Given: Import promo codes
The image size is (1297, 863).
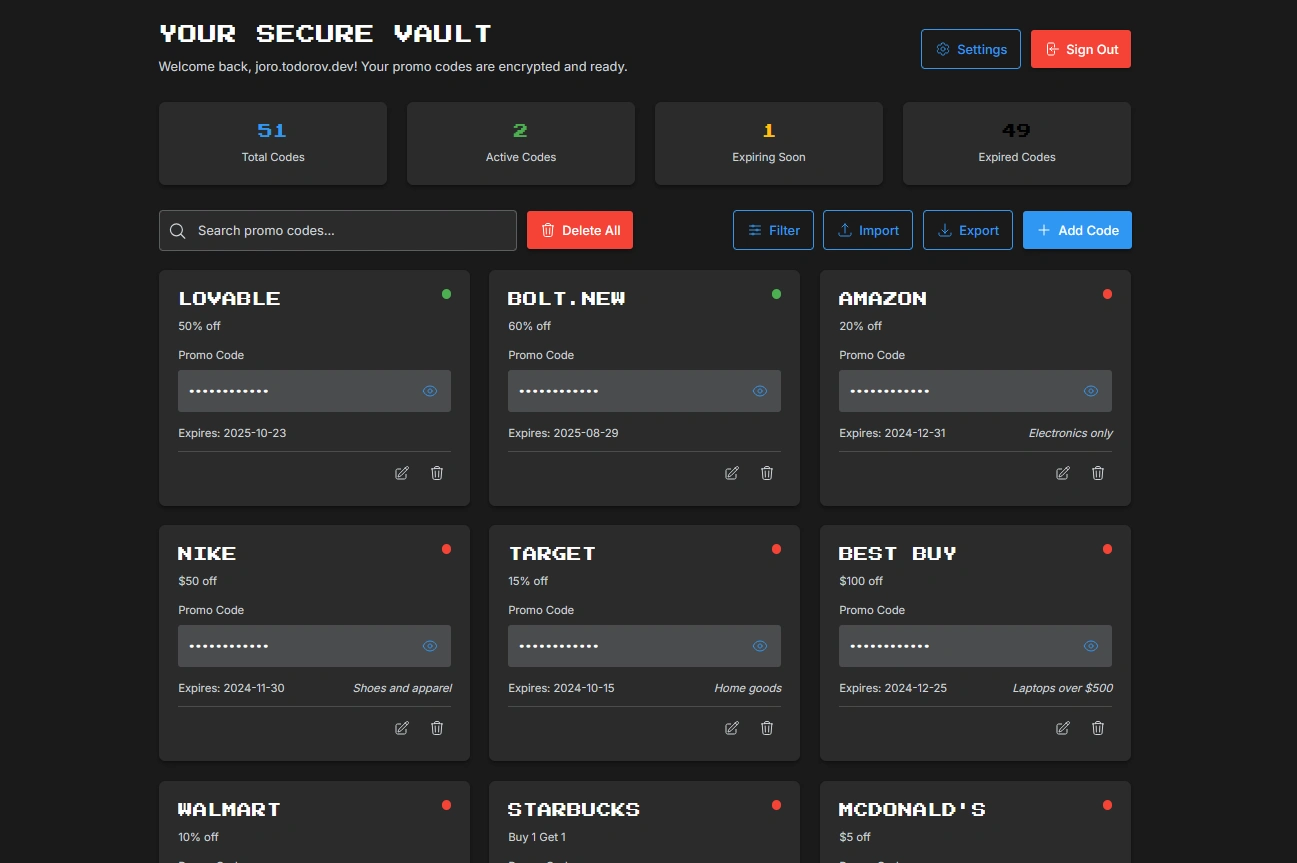Looking at the screenshot, I should (x=868, y=230).
